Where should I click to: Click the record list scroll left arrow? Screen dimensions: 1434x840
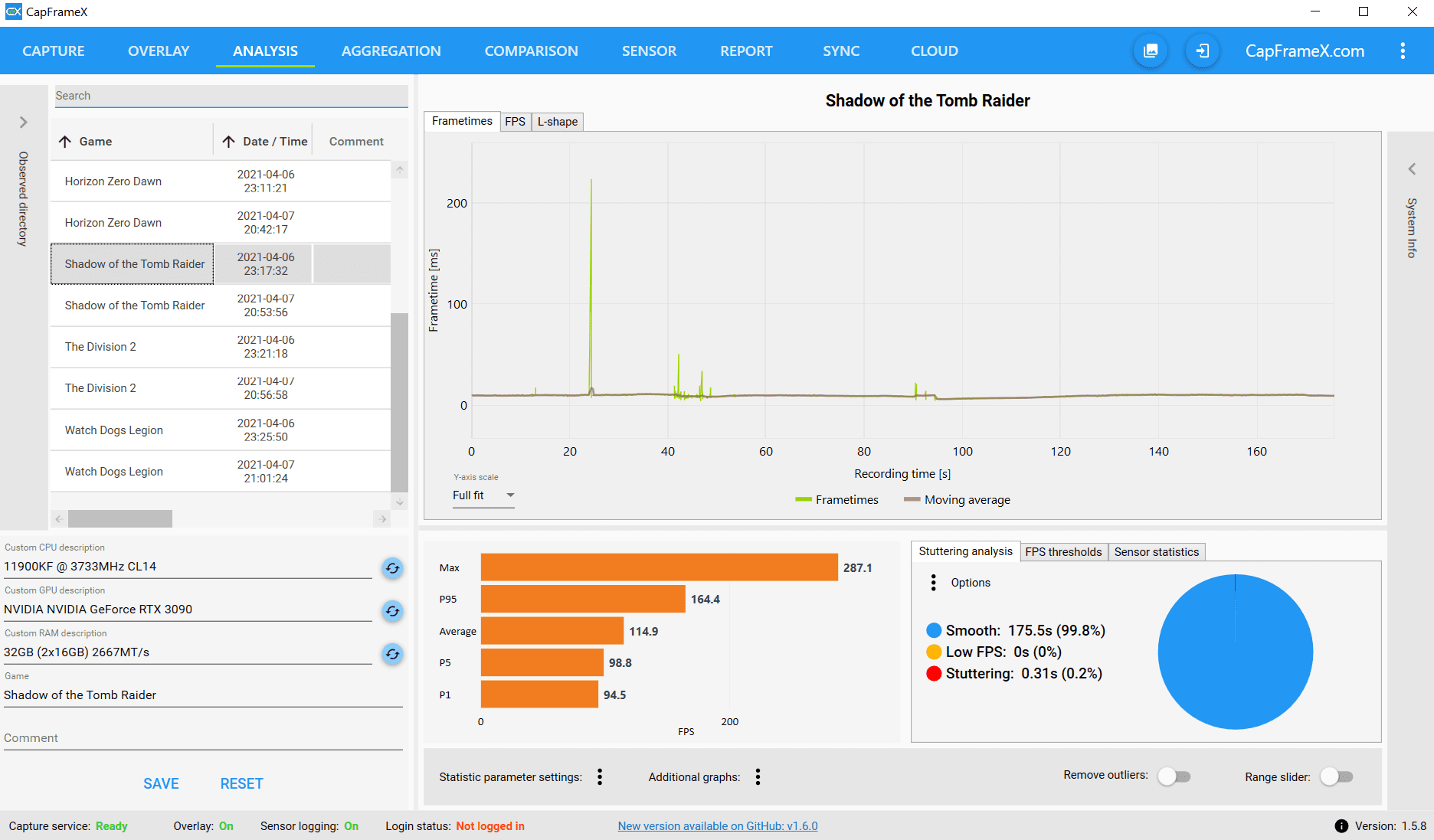coord(59,519)
